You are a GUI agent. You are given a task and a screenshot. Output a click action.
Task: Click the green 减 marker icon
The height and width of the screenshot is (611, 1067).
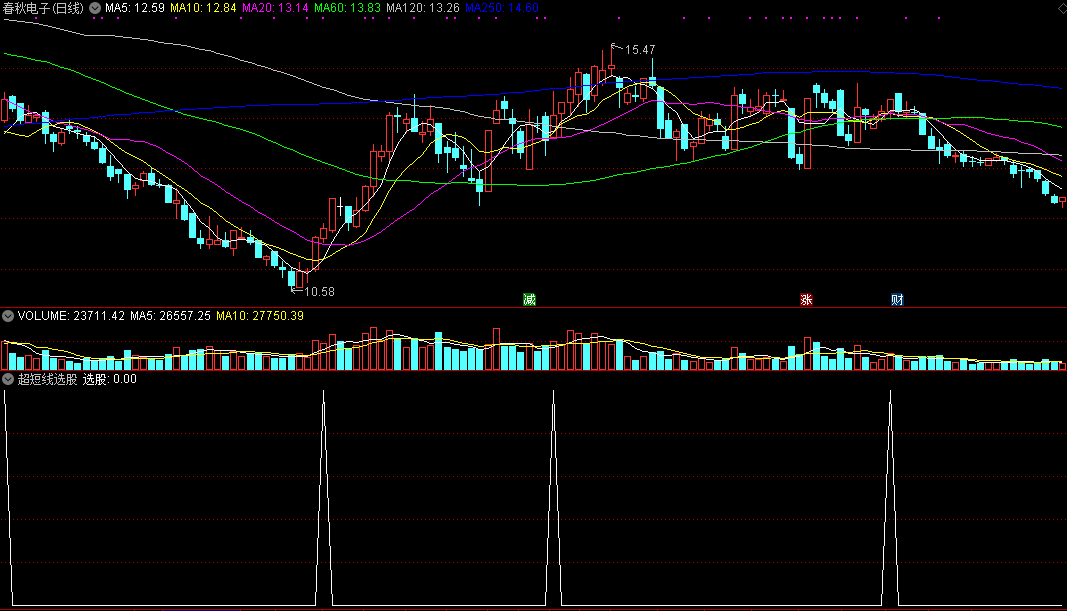[529, 299]
